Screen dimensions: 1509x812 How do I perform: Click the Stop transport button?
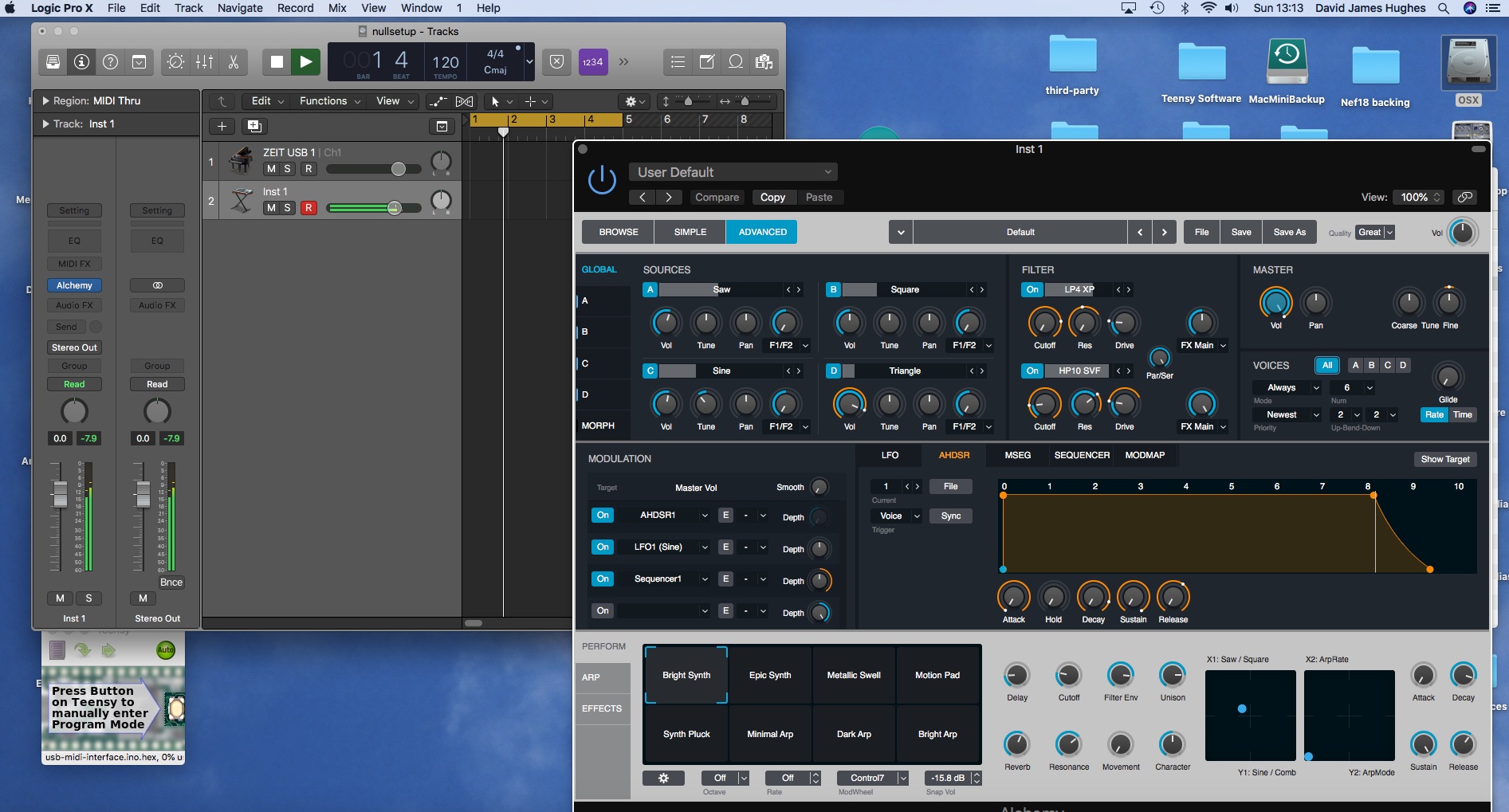(x=277, y=62)
